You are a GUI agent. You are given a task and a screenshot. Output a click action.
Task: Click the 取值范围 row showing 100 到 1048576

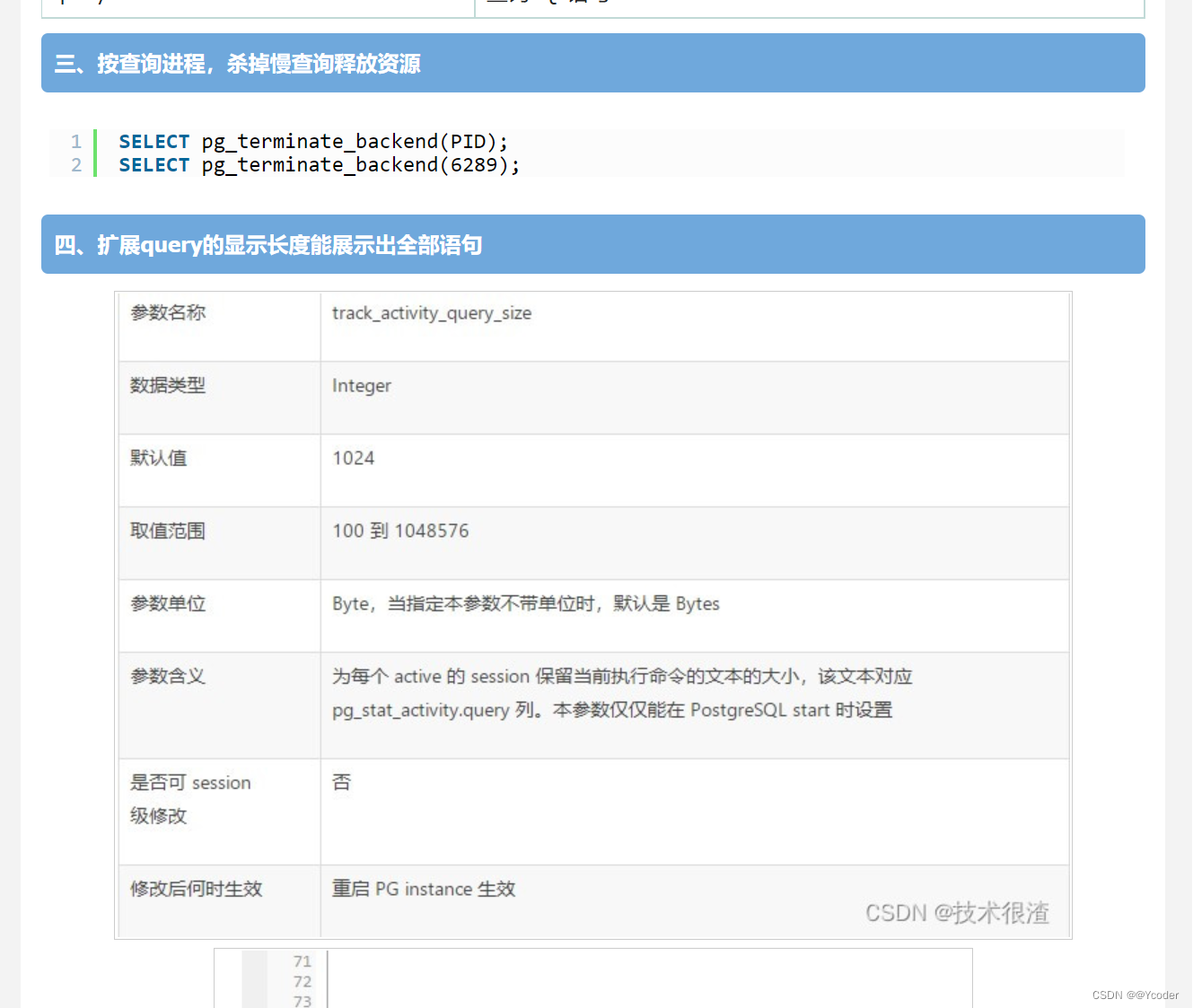(x=400, y=530)
